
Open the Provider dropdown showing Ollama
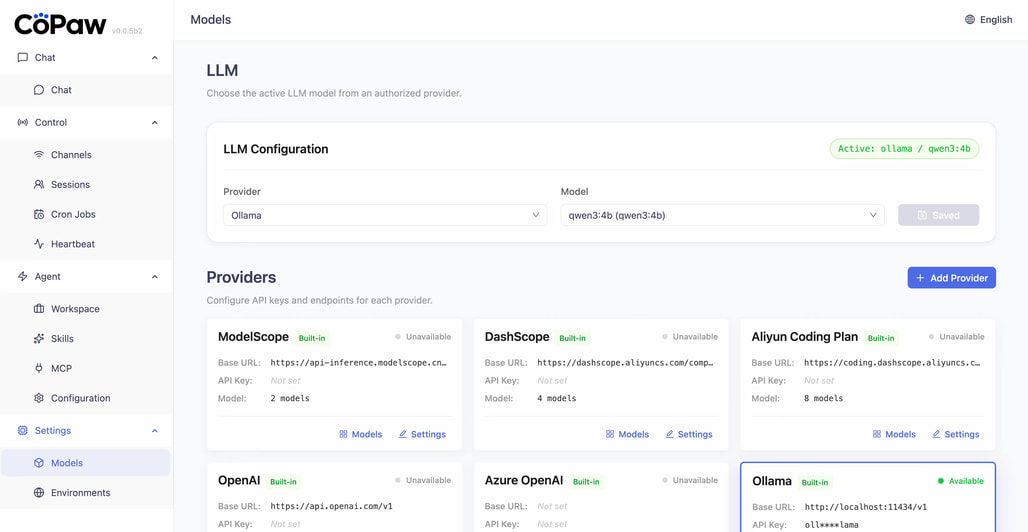coord(384,215)
